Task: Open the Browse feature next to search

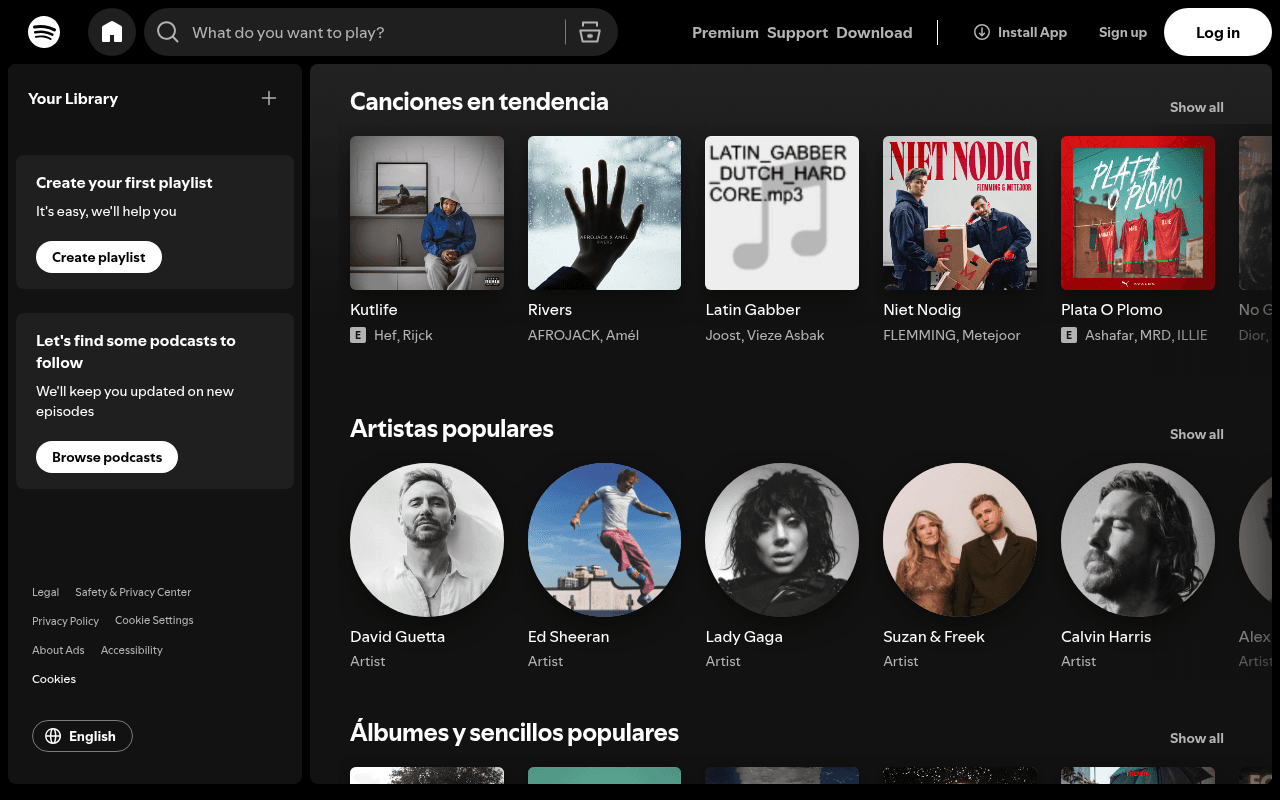Action: [x=590, y=32]
